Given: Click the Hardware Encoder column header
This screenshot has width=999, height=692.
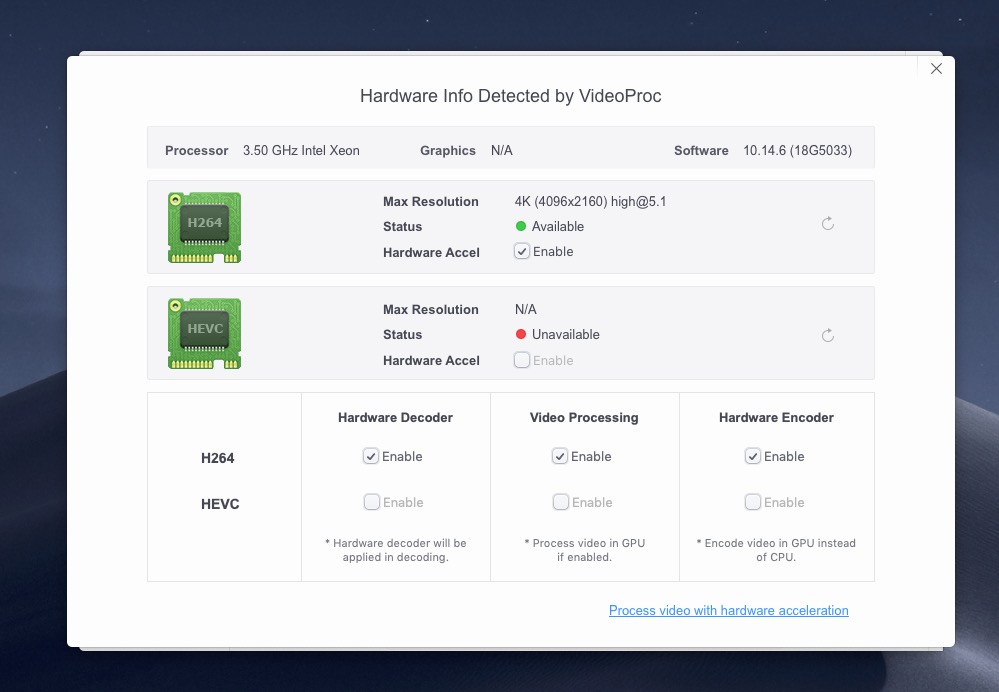Looking at the screenshot, I should [x=776, y=417].
